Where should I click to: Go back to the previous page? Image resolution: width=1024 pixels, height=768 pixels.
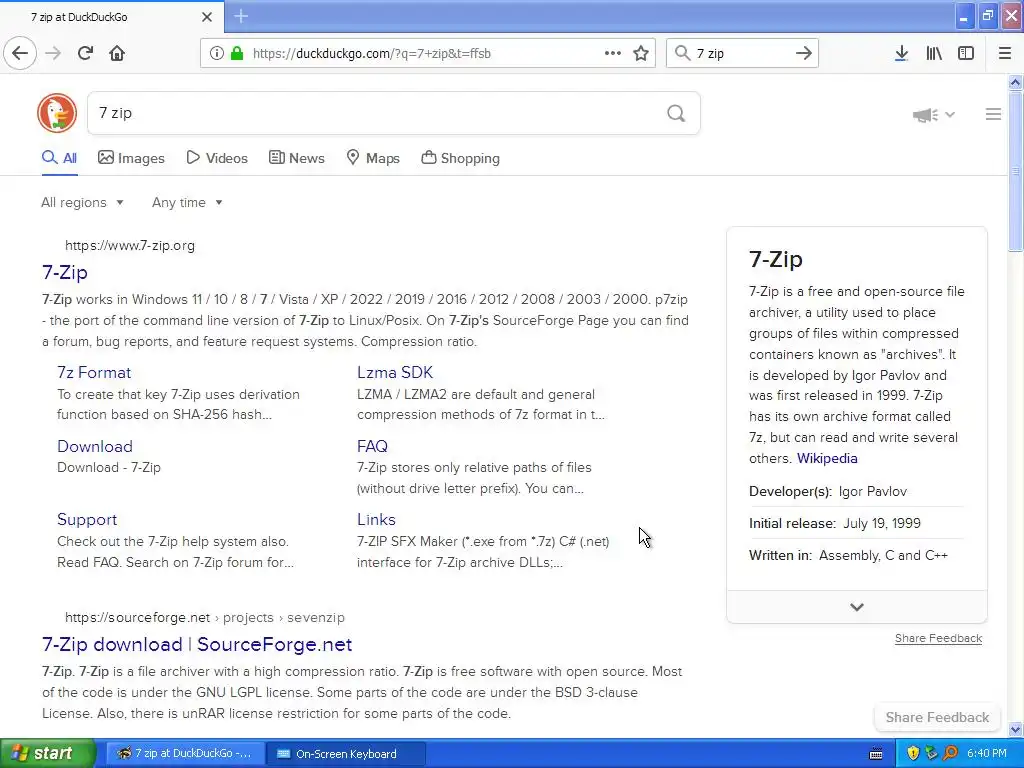(x=20, y=53)
